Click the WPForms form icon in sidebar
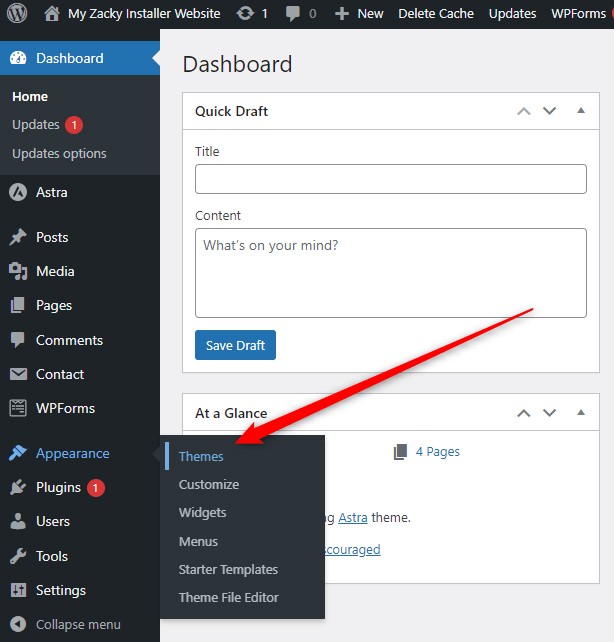Screen dimensions: 614x642 [x=18, y=408]
